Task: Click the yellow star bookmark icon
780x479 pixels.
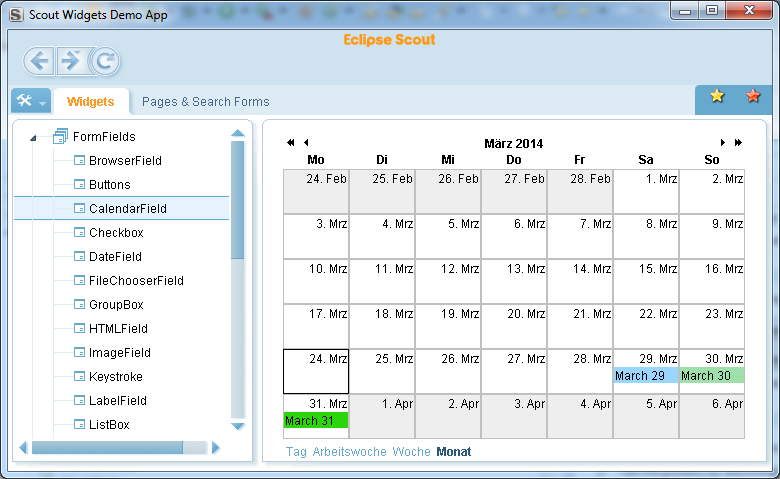Action: click(x=717, y=96)
